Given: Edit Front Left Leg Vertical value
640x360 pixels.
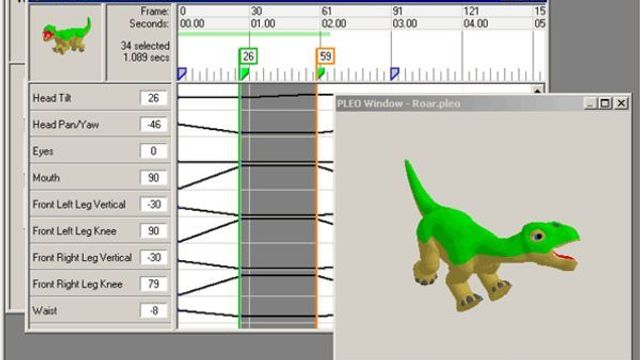Looking at the screenshot, I should point(153,204).
